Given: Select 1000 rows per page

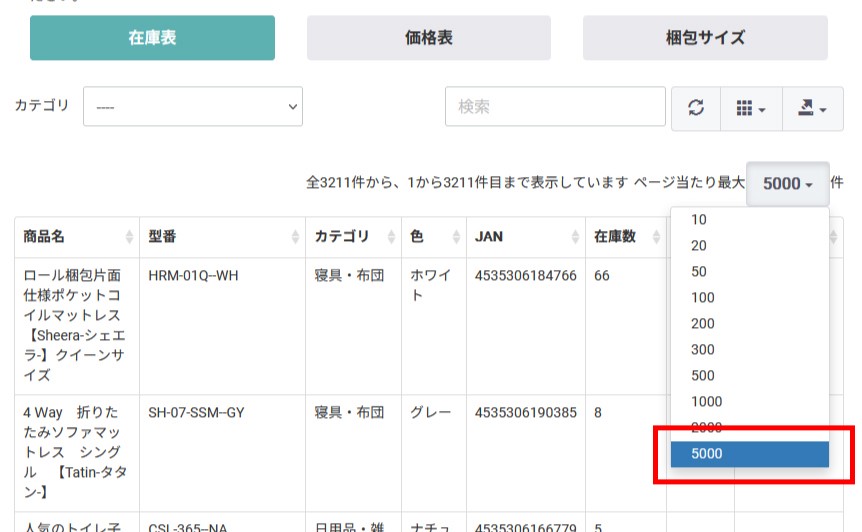Looking at the screenshot, I should (750, 401).
